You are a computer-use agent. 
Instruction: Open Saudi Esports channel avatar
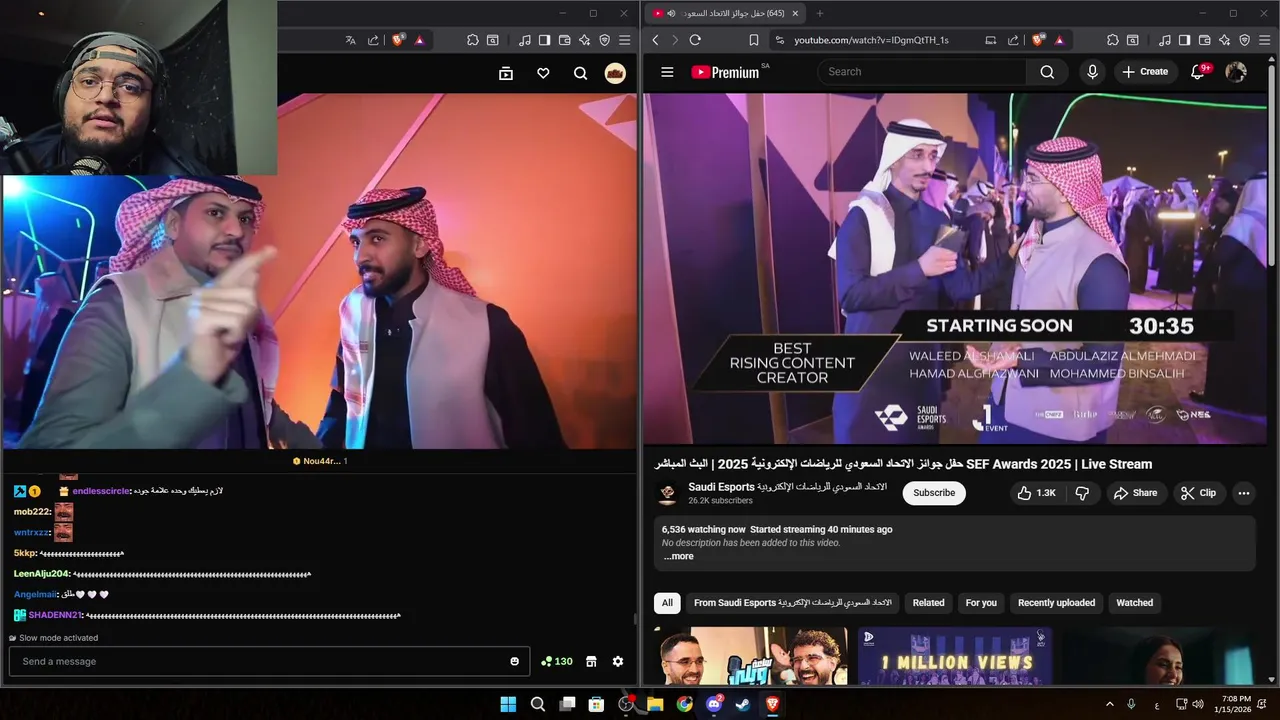[x=667, y=494]
